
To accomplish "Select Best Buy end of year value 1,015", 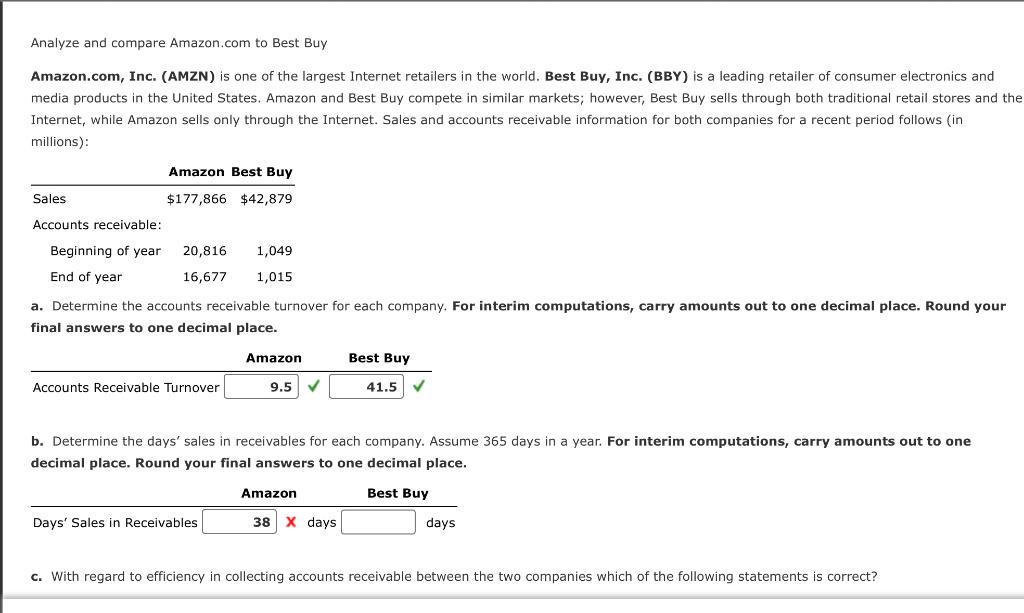I will [x=274, y=277].
